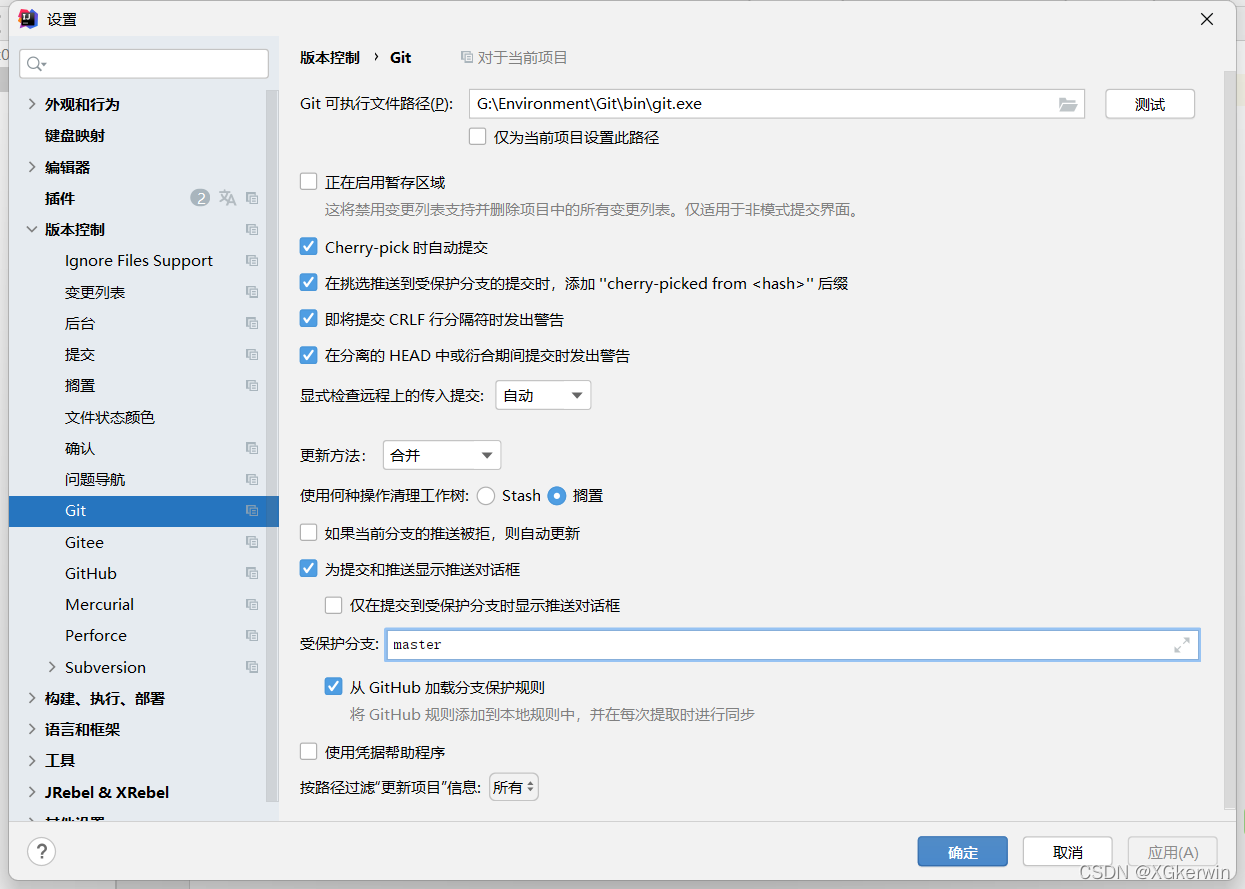The width and height of the screenshot is (1245, 889).
Task: Toggle 仅在提交到受保护分支时显示推送对话框
Action: 334,605
